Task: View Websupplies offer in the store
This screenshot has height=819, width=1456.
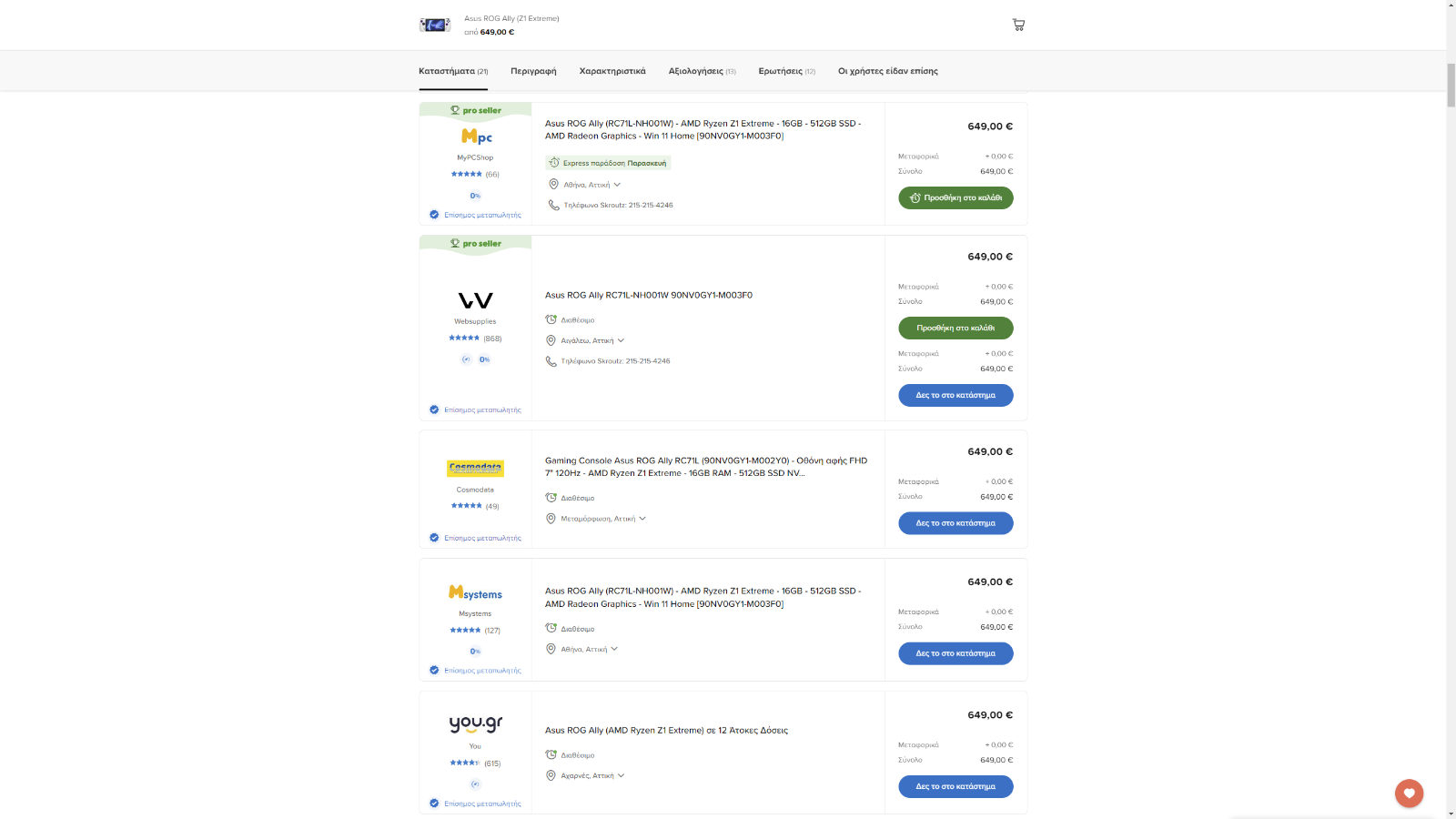Action: 955,395
